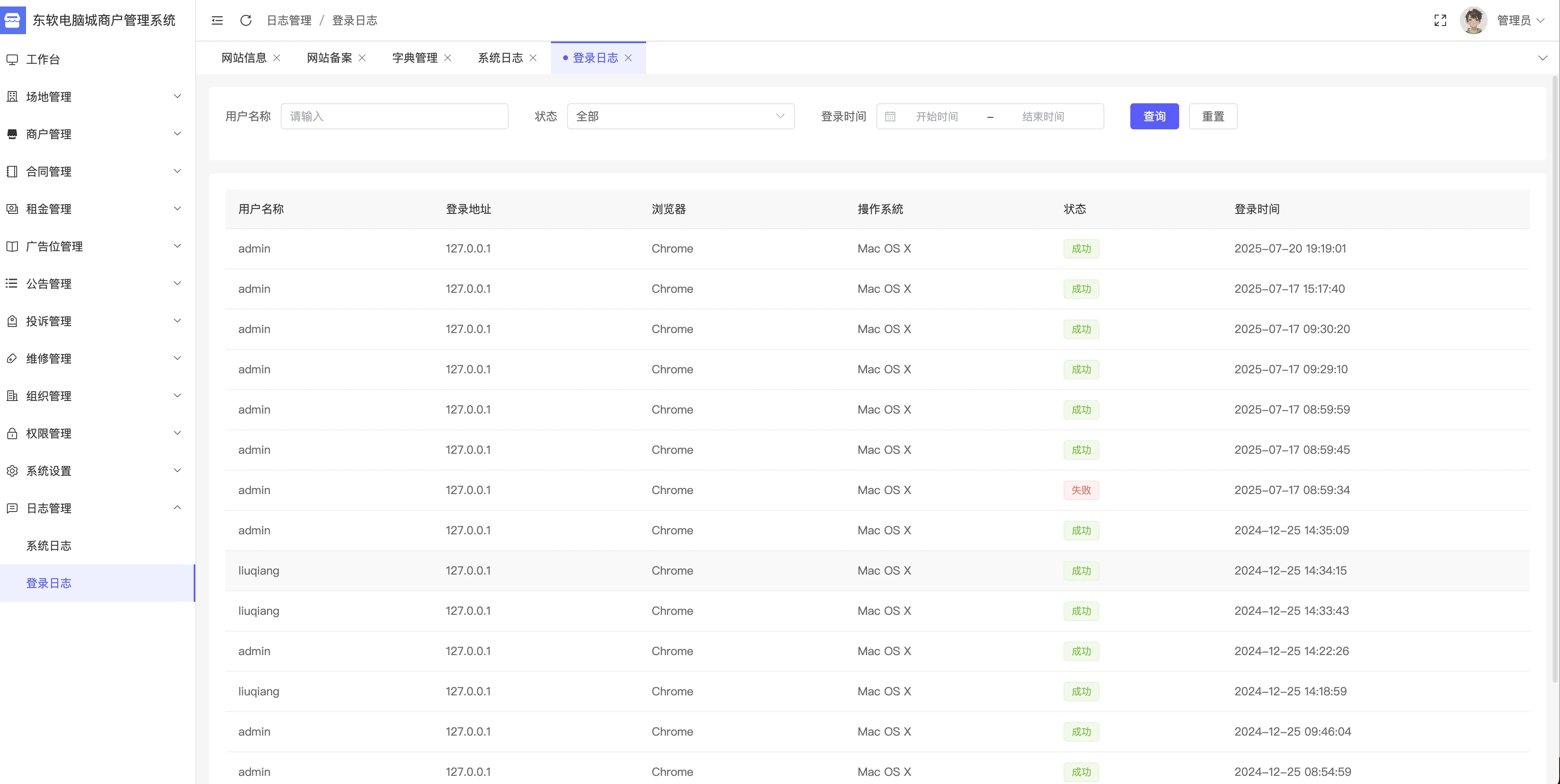Click the 查询 button
Screen dimensions: 1560x784
point(1154,116)
